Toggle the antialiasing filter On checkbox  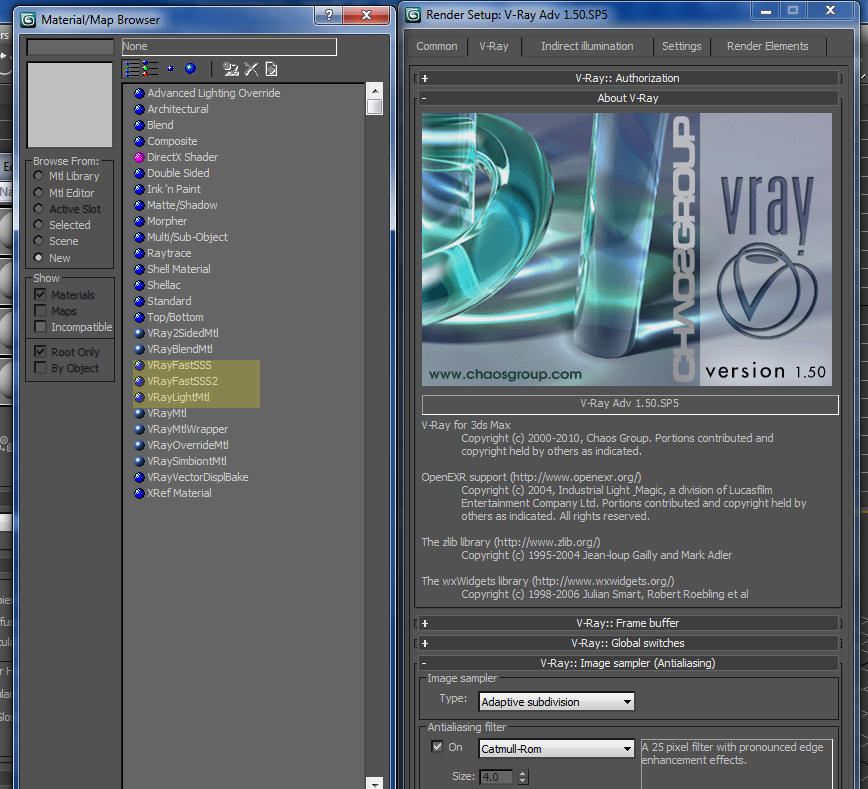coord(437,747)
